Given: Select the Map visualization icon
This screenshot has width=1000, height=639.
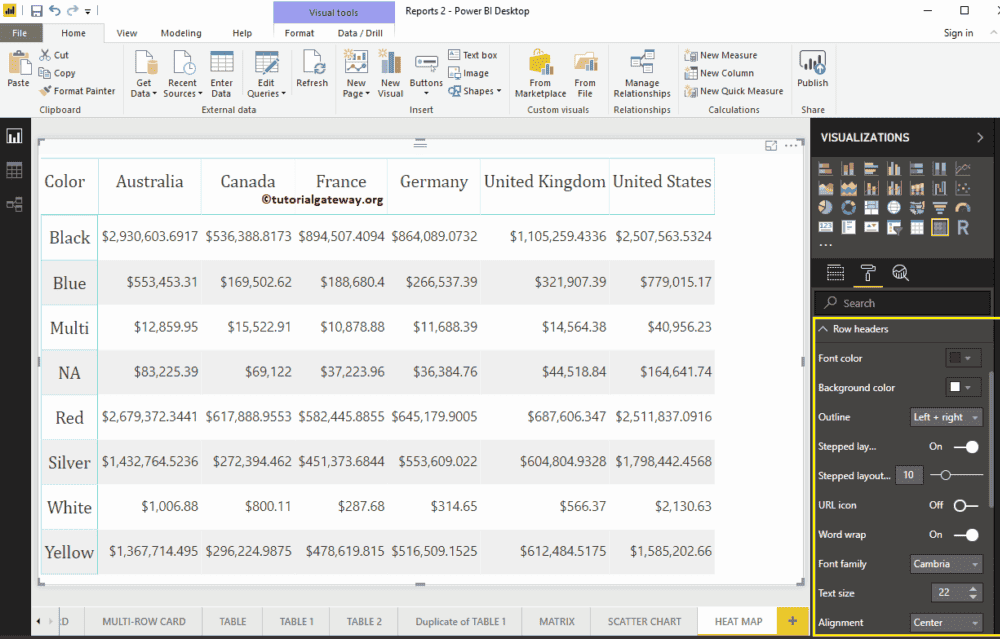Looking at the screenshot, I should pyautogui.click(x=894, y=207).
